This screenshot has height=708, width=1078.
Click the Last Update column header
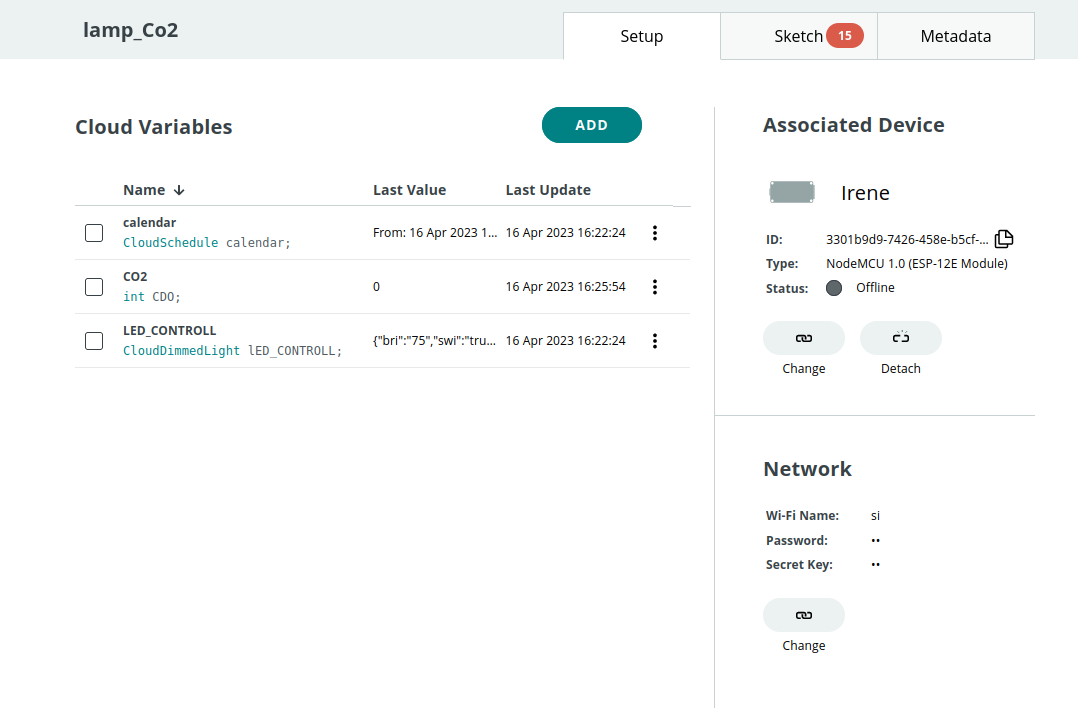tap(548, 190)
